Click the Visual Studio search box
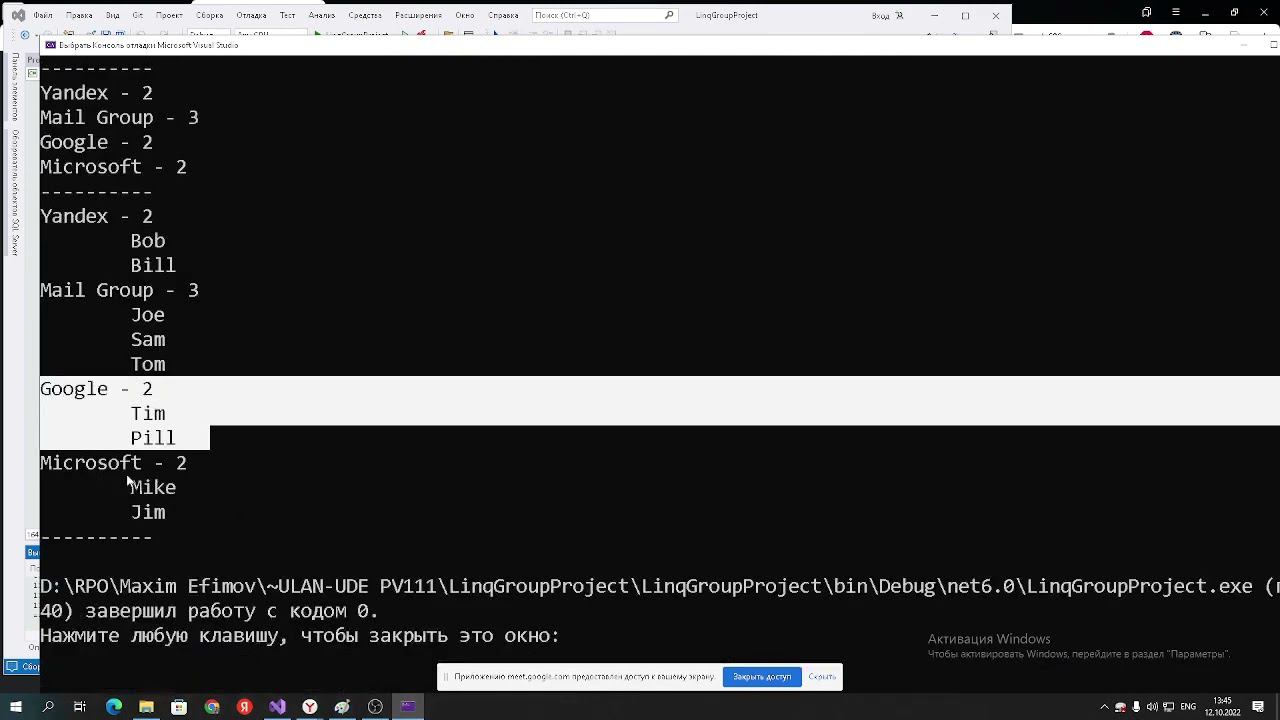 pos(604,15)
